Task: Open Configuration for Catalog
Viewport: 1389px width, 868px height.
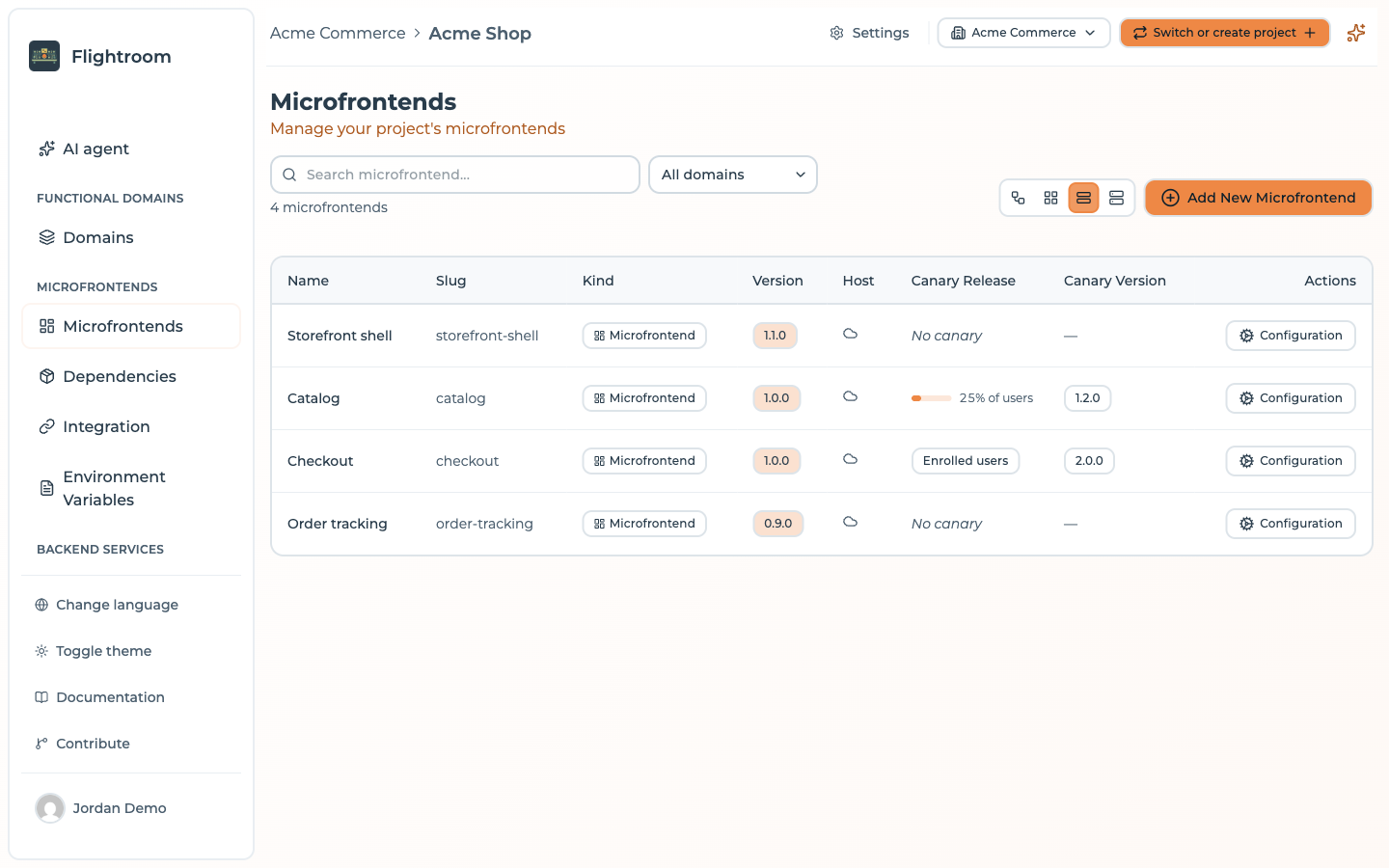Action: click(x=1291, y=398)
